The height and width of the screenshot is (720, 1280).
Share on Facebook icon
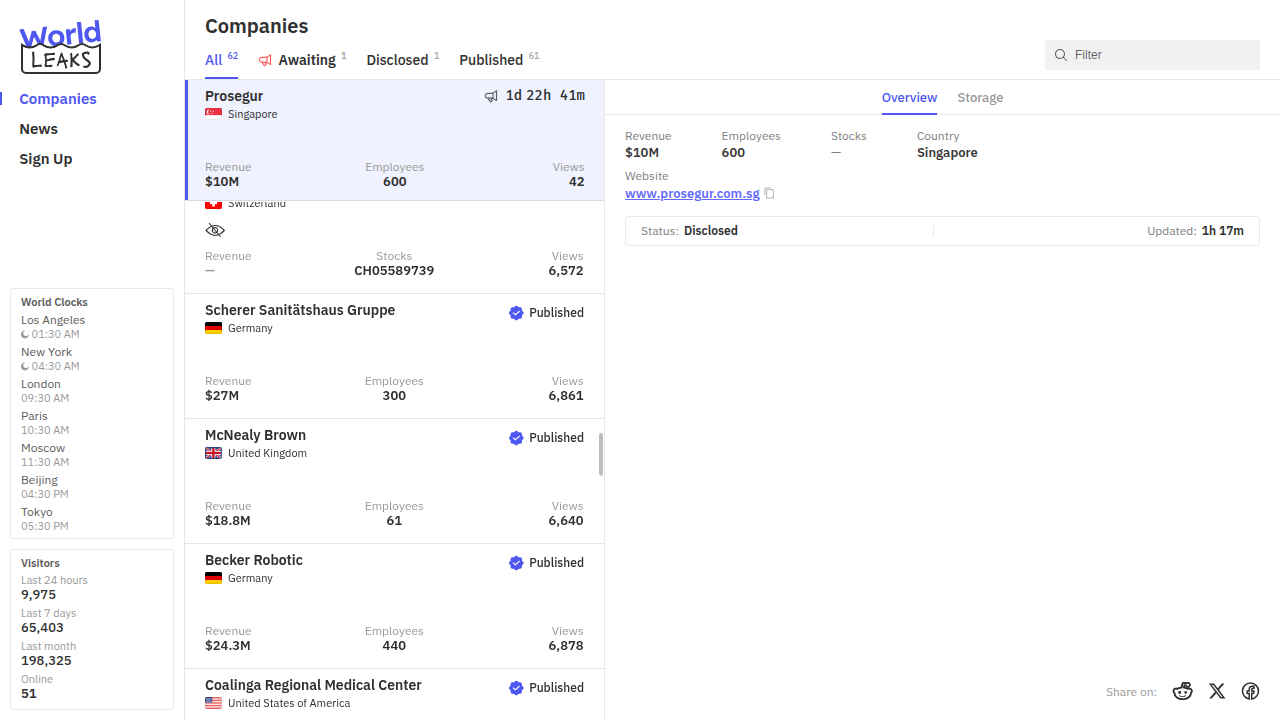(1250, 691)
